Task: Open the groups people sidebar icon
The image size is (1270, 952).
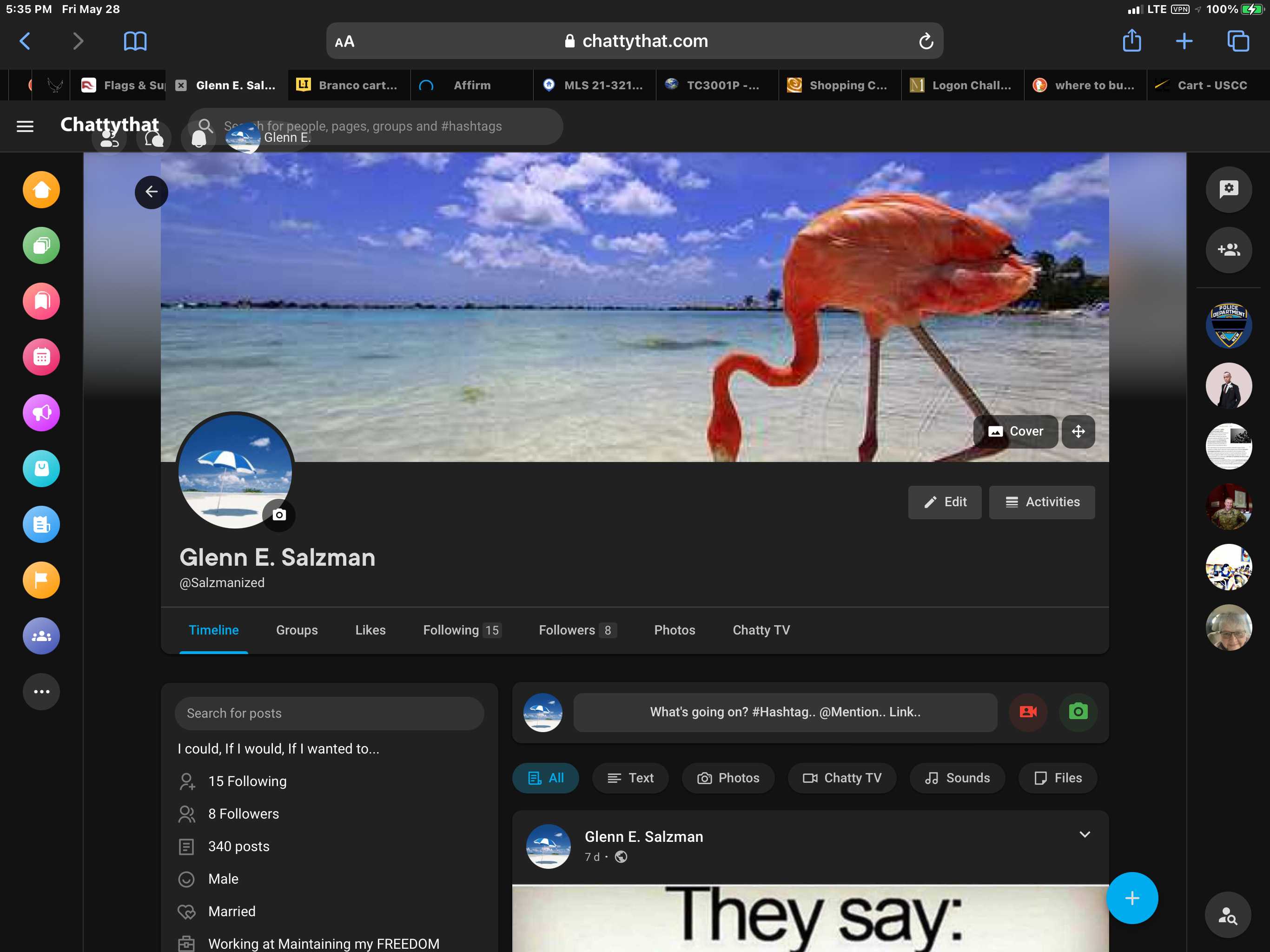Action: click(41, 635)
